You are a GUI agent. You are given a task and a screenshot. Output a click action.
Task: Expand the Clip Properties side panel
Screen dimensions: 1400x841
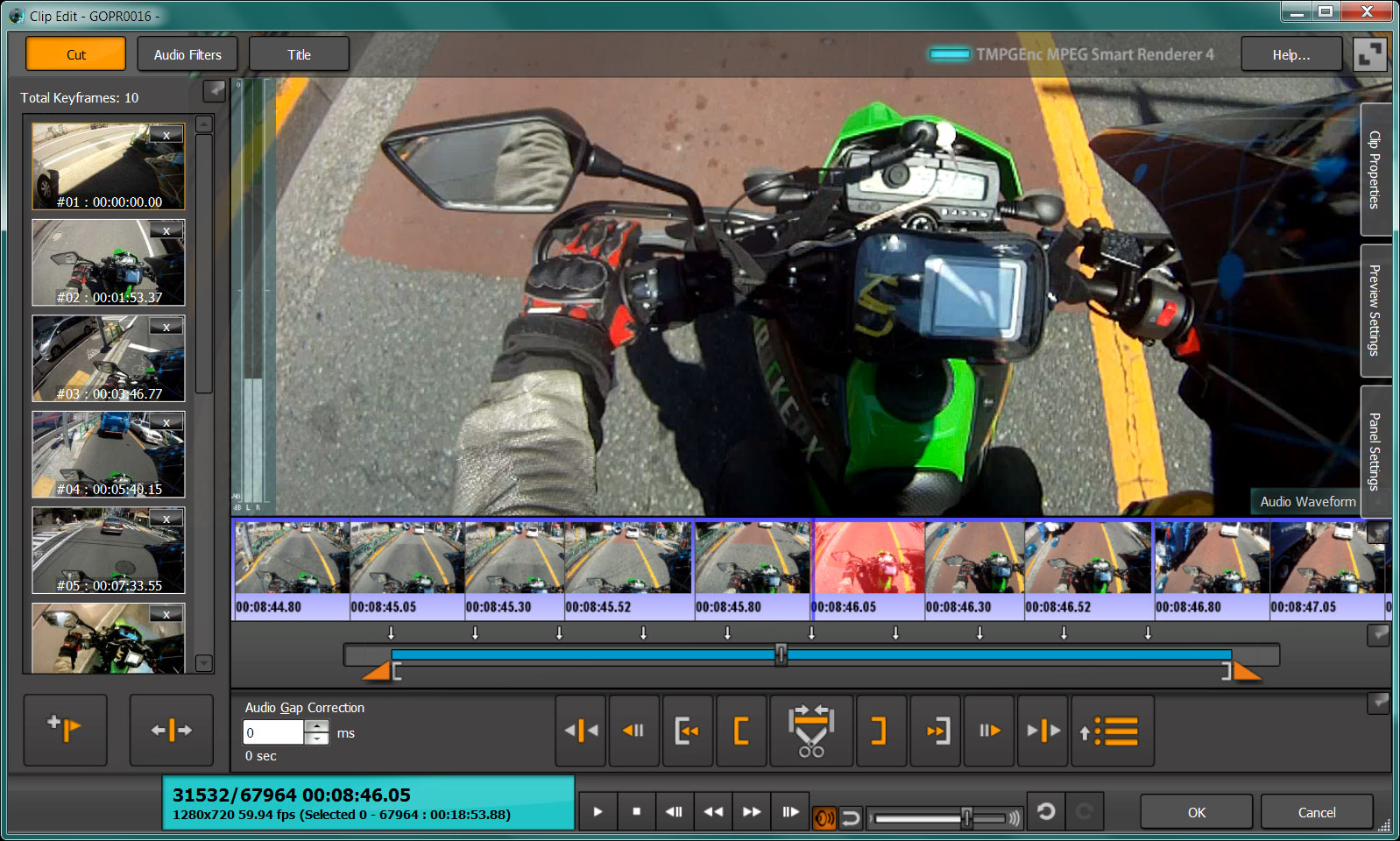point(1375,169)
